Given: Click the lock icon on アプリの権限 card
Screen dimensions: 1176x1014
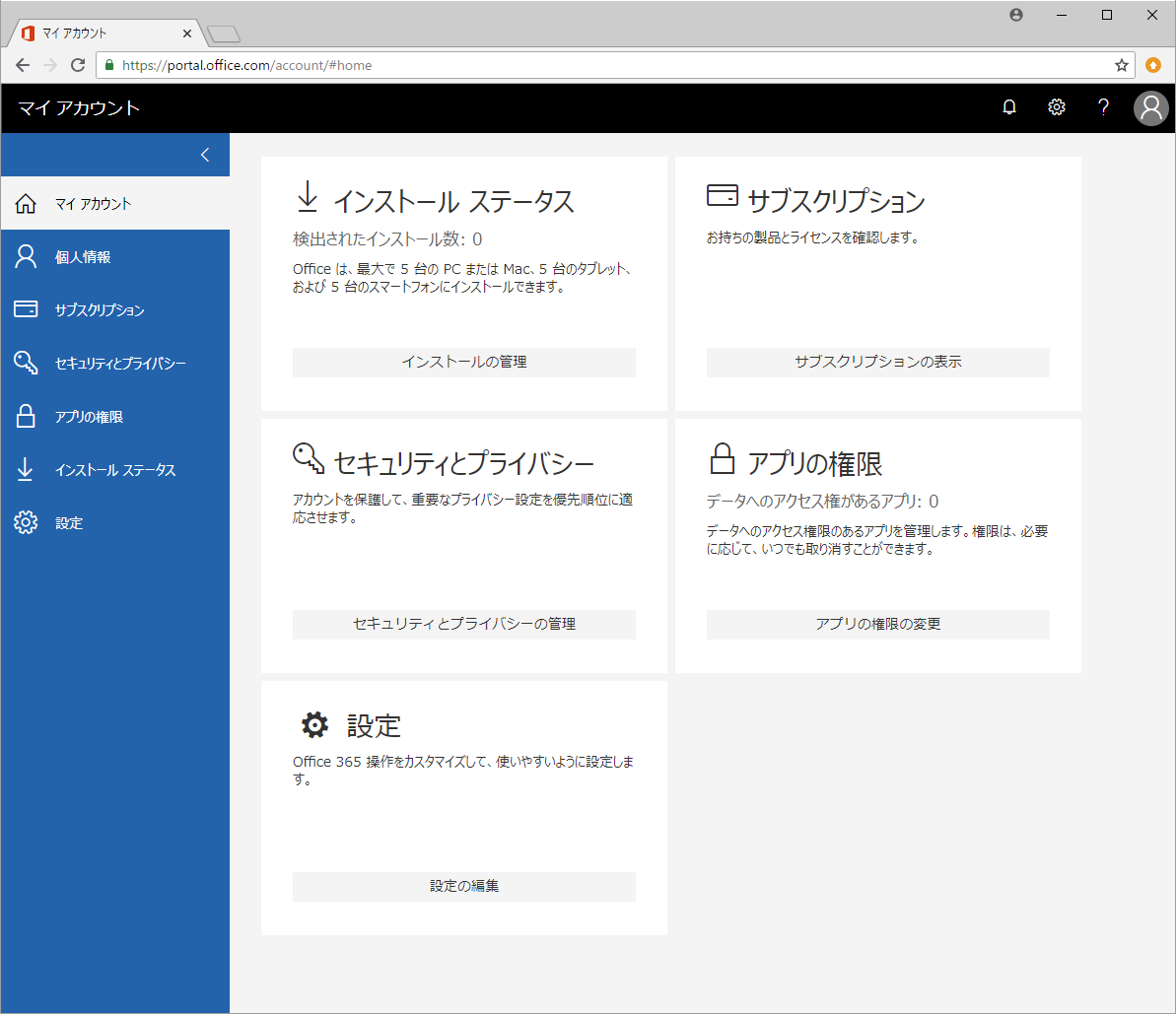Looking at the screenshot, I should click(x=723, y=458).
